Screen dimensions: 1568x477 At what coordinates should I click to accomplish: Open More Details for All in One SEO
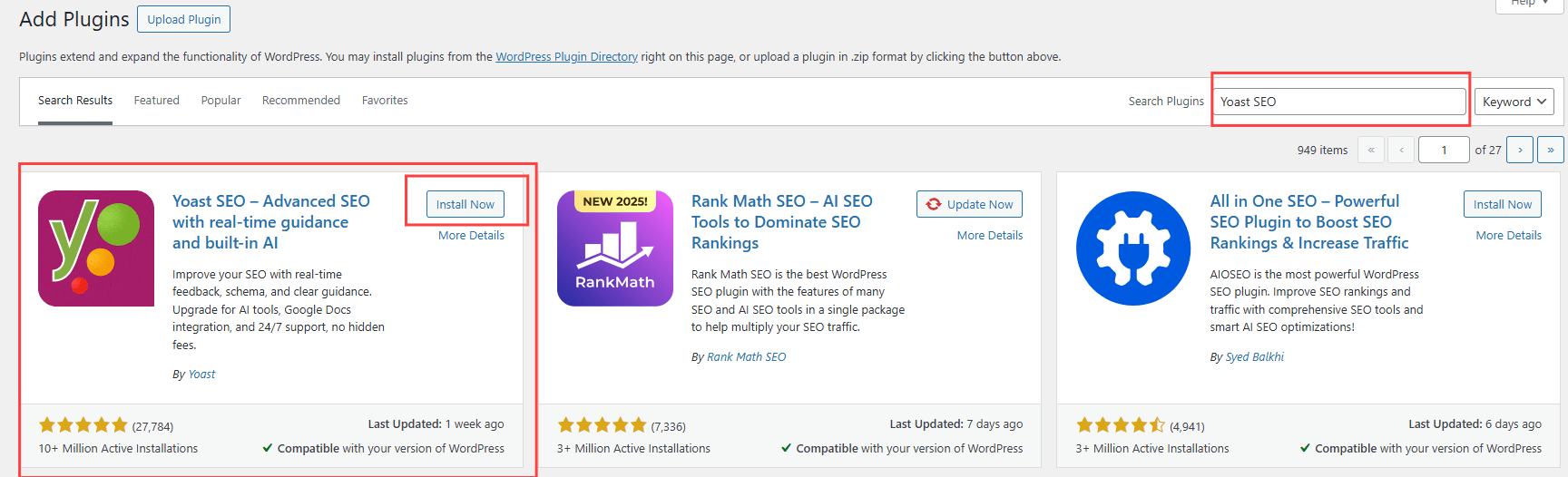click(x=1508, y=235)
